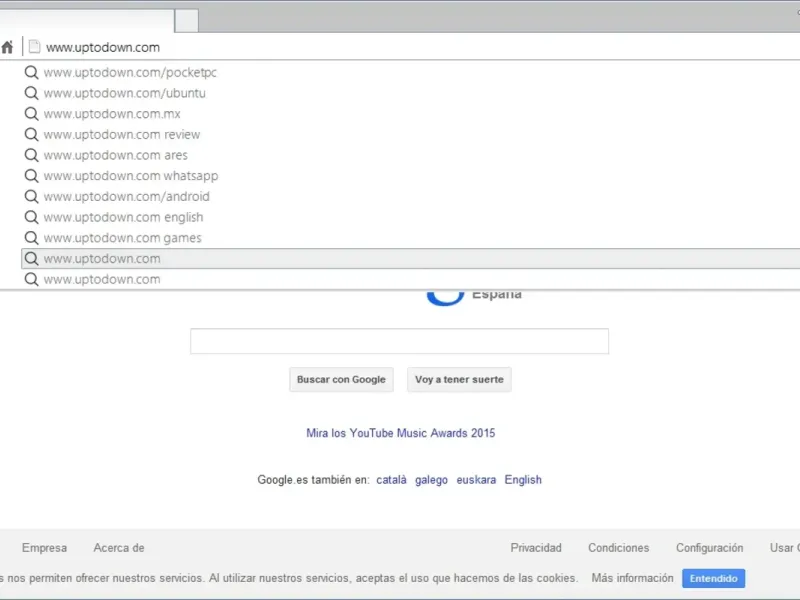800x600 pixels.
Task: Open the Configuración footer link
Action: pyautogui.click(x=709, y=547)
